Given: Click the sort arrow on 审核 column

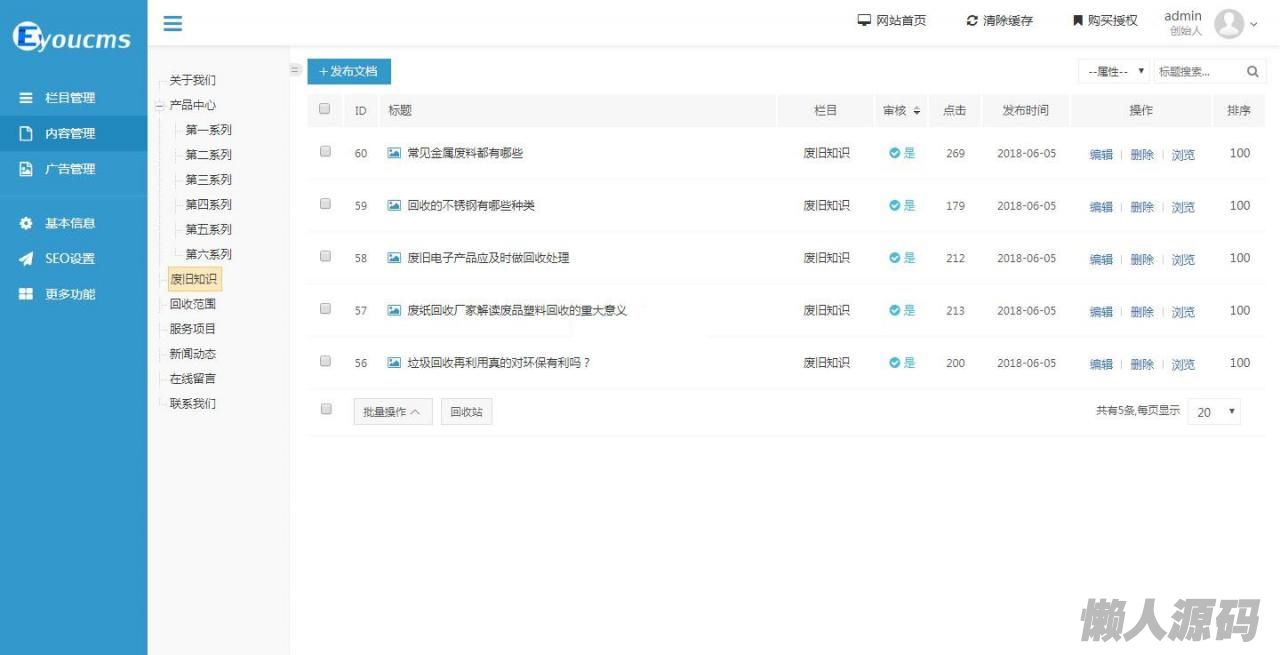Looking at the screenshot, I should coord(916,111).
